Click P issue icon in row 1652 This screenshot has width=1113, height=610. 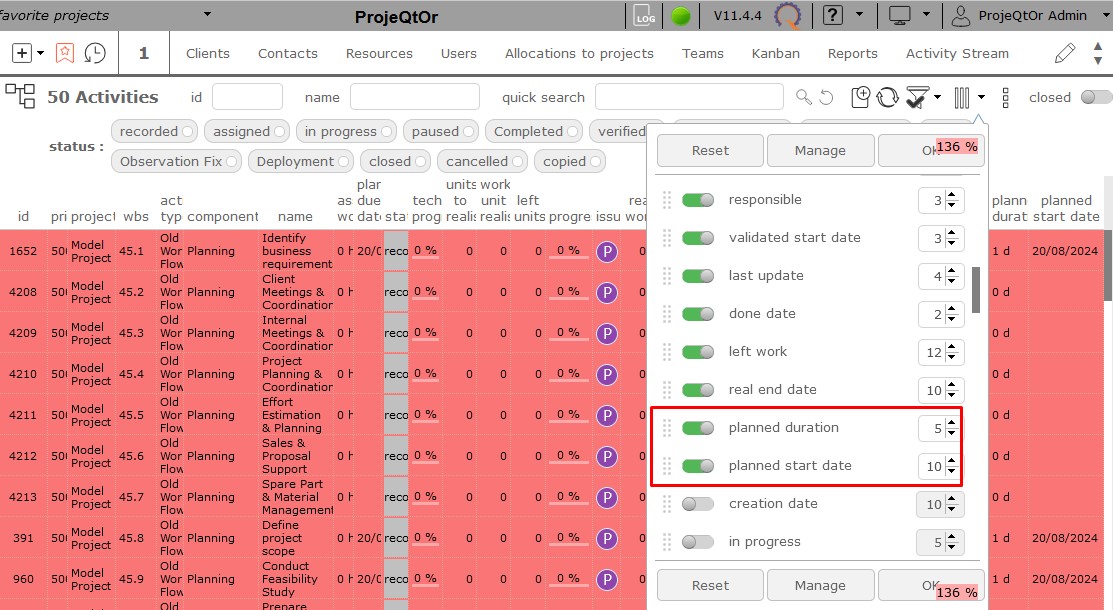coord(607,251)
